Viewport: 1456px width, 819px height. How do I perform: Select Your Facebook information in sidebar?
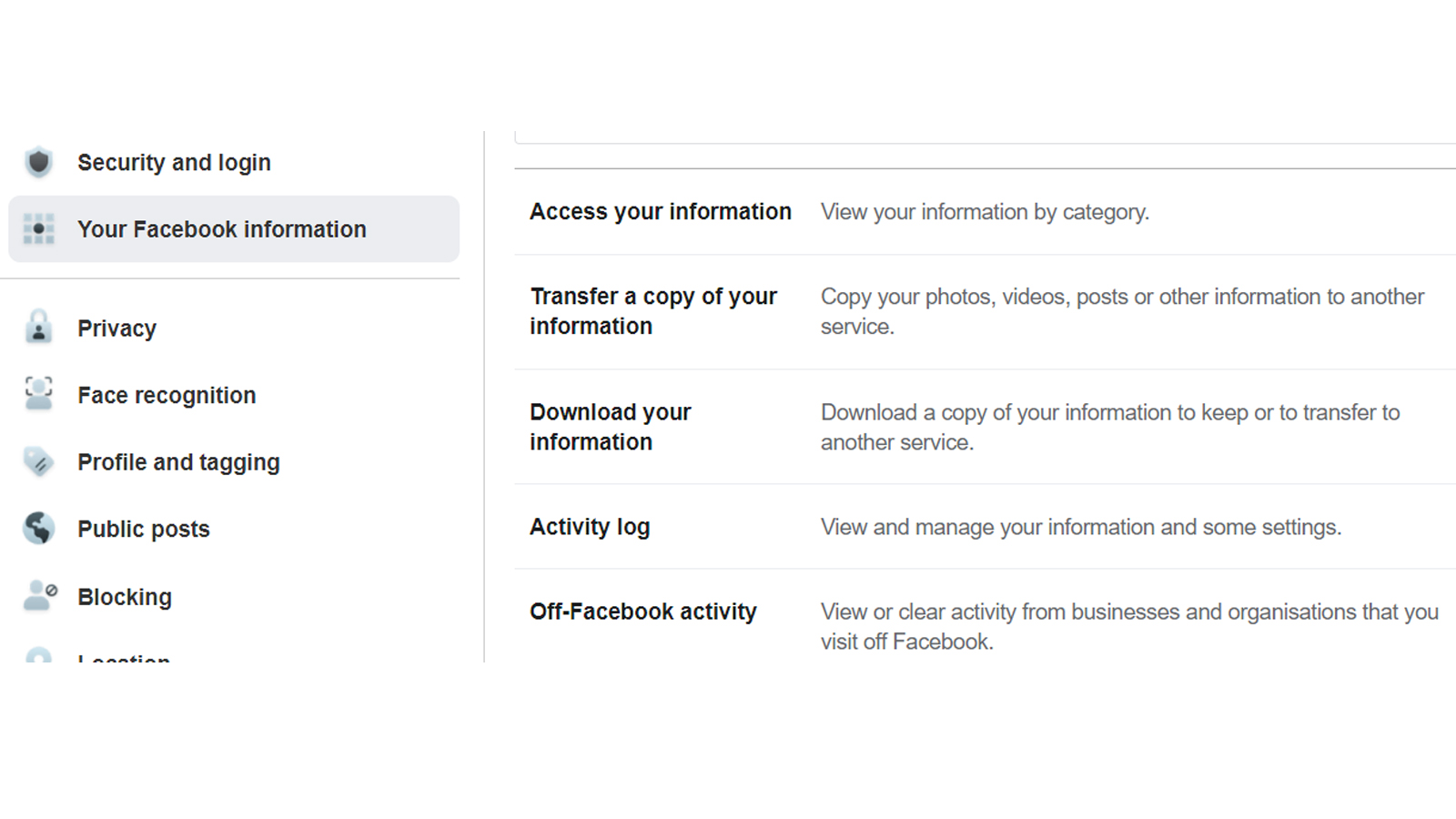234,229
